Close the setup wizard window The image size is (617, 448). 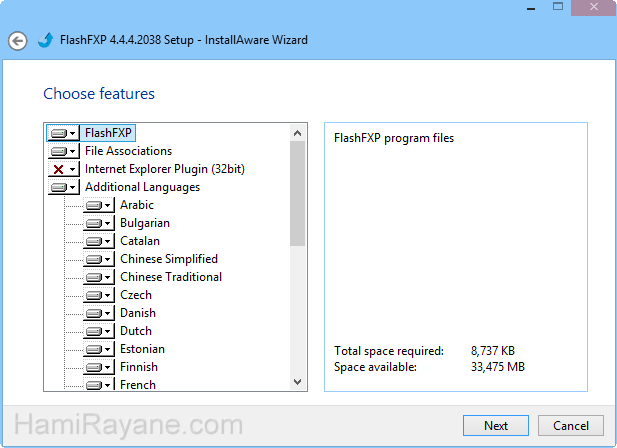[x=594, y=7]
